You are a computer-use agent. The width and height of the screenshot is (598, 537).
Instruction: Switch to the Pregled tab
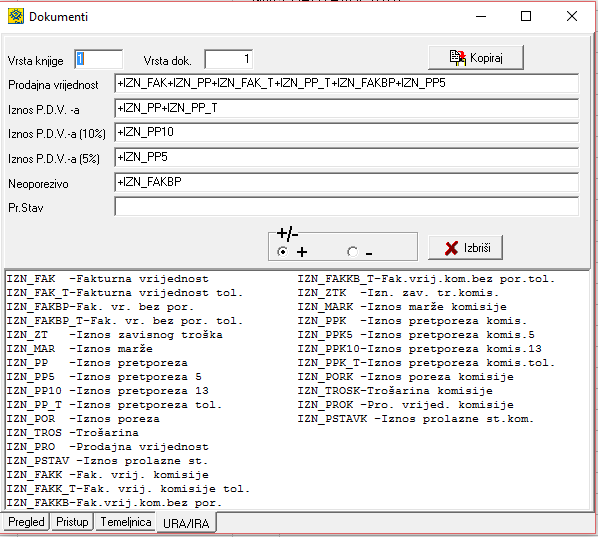[26, 522]
